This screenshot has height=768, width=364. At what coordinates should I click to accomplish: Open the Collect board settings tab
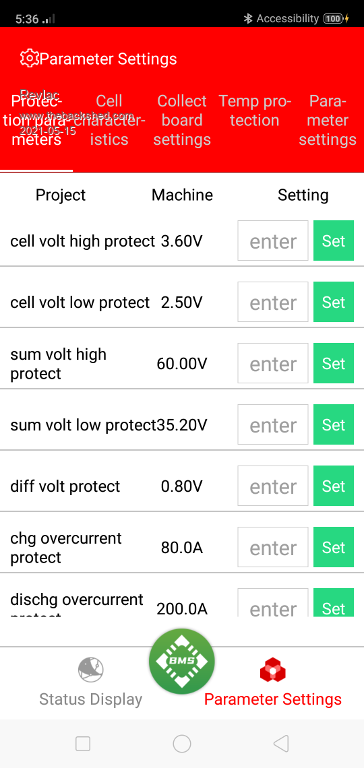(182, 120)
